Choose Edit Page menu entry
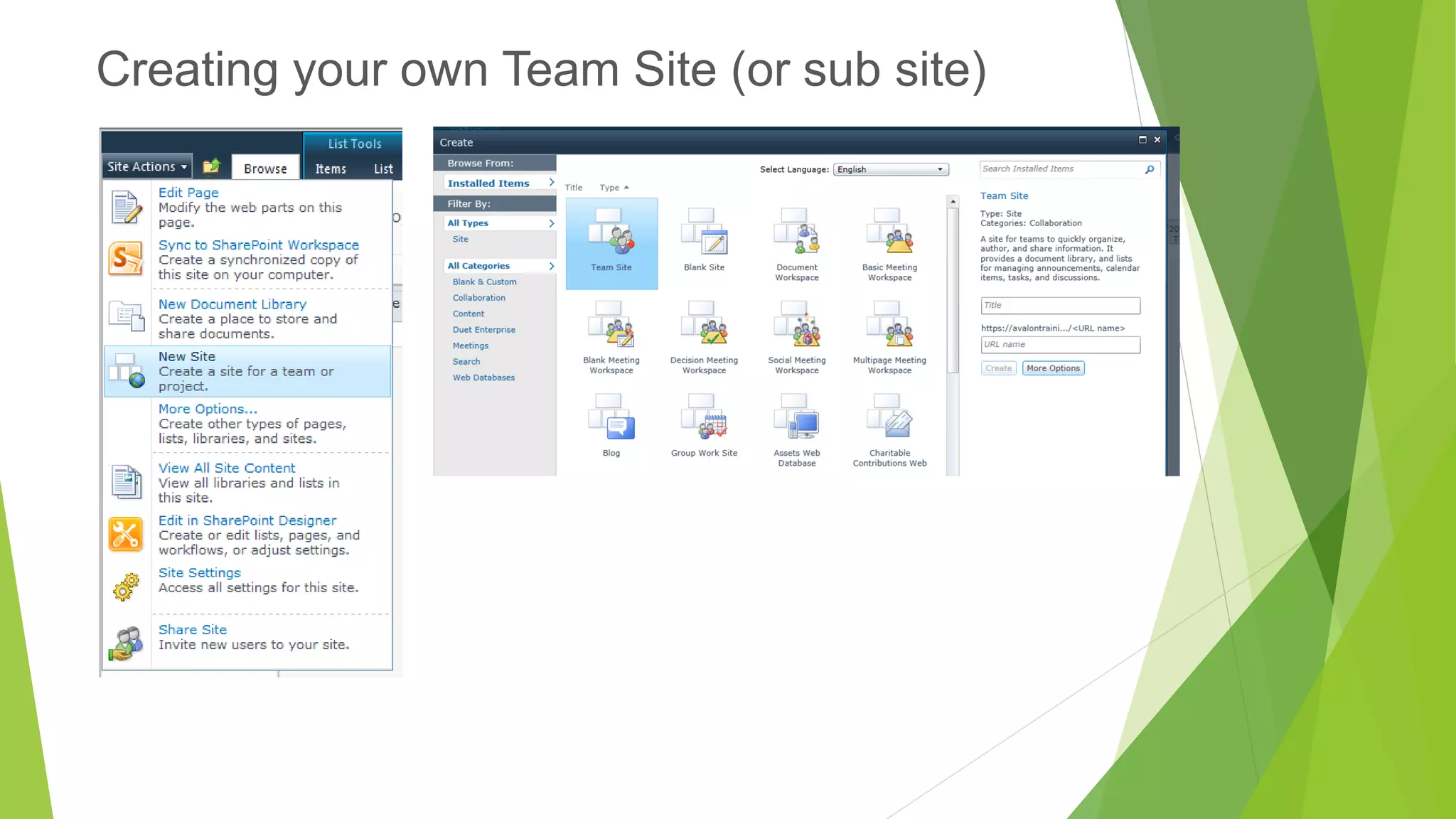 pos(247,207)
